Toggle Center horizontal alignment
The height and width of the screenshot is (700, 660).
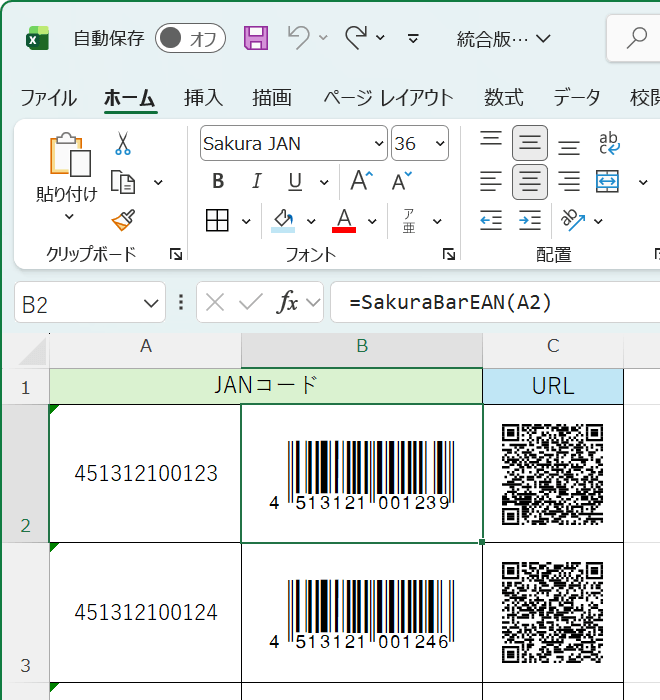pyautogui.click(x=530, y=182)
